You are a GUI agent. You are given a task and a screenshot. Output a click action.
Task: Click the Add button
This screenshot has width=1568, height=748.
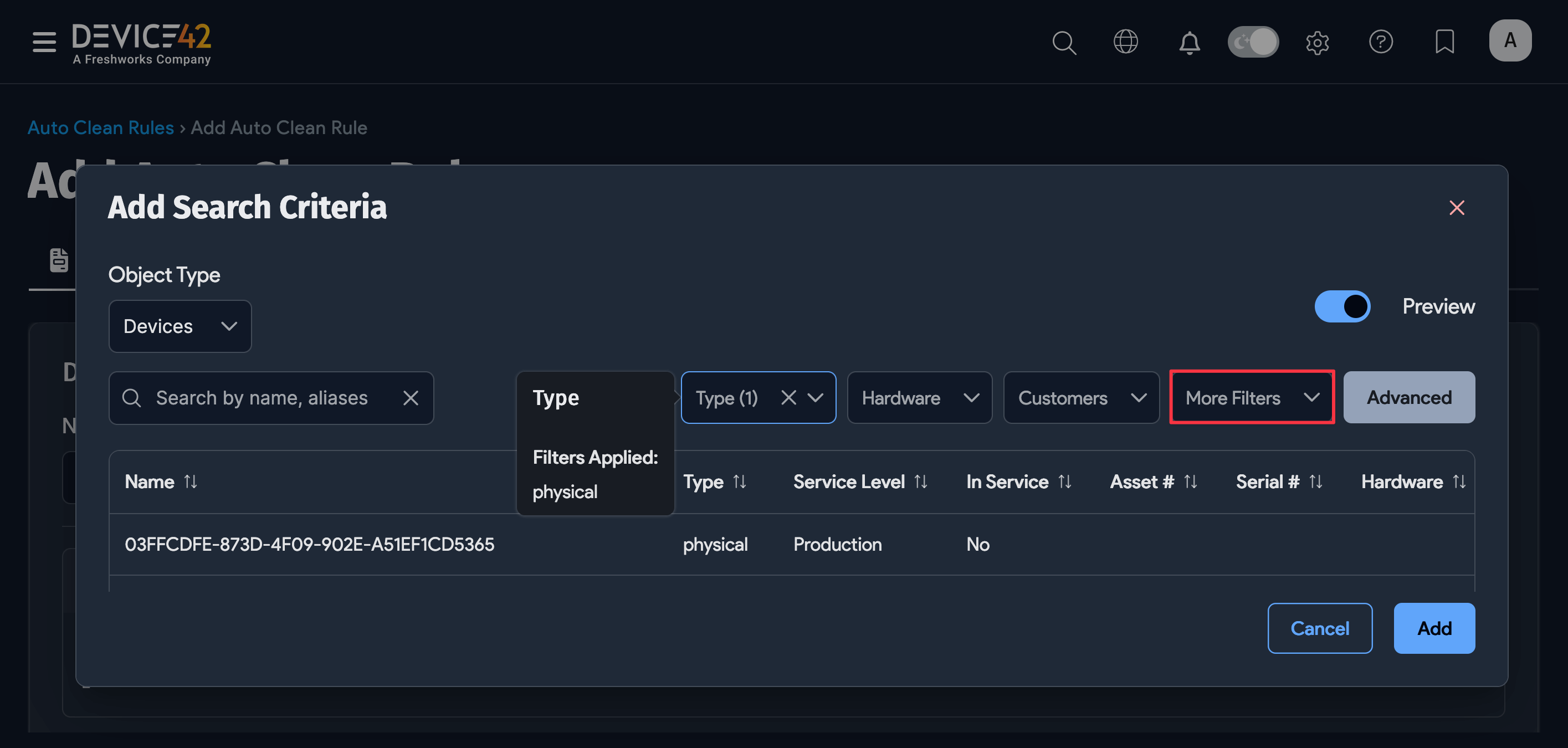(1434, 628)
